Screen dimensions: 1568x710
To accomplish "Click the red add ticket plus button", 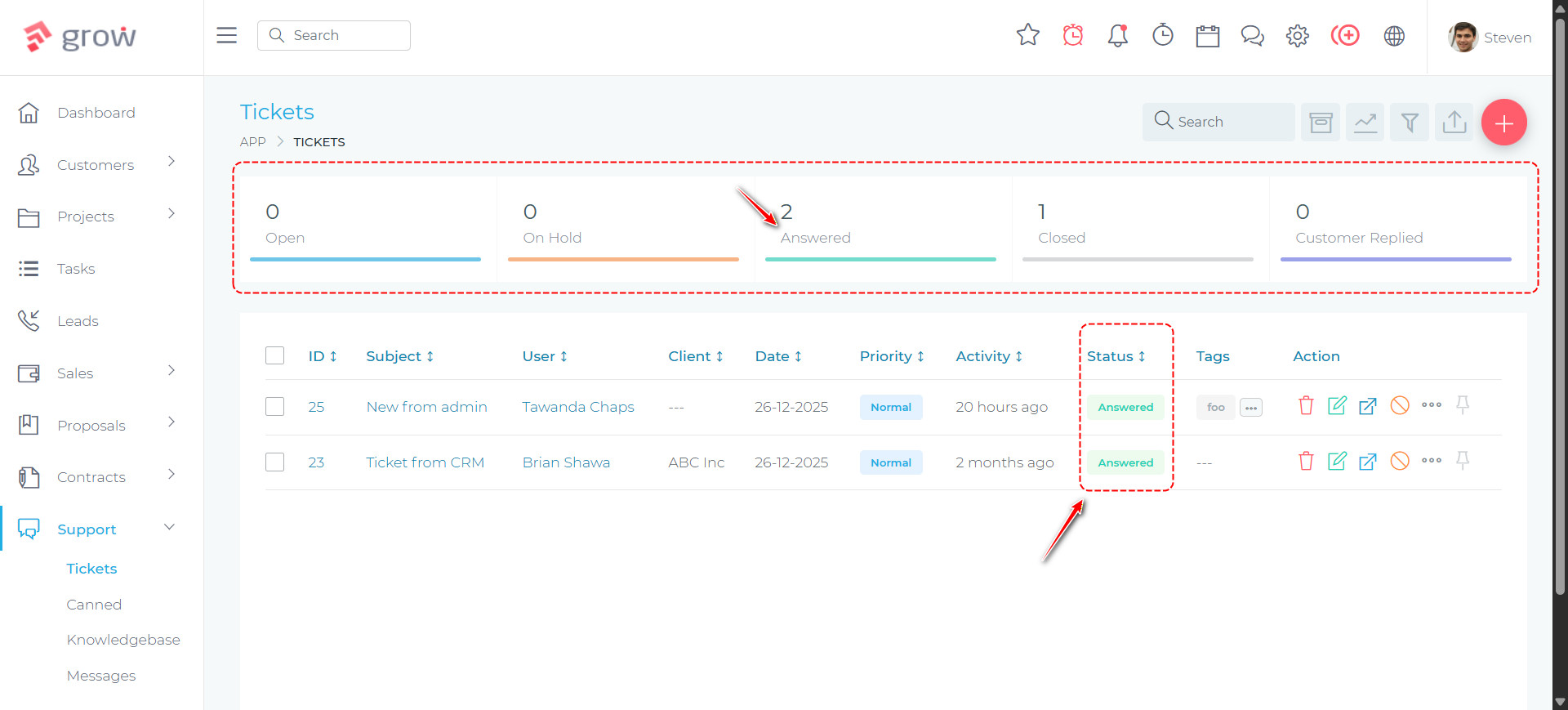I will pyautogui.click(x=1503, y=123).
